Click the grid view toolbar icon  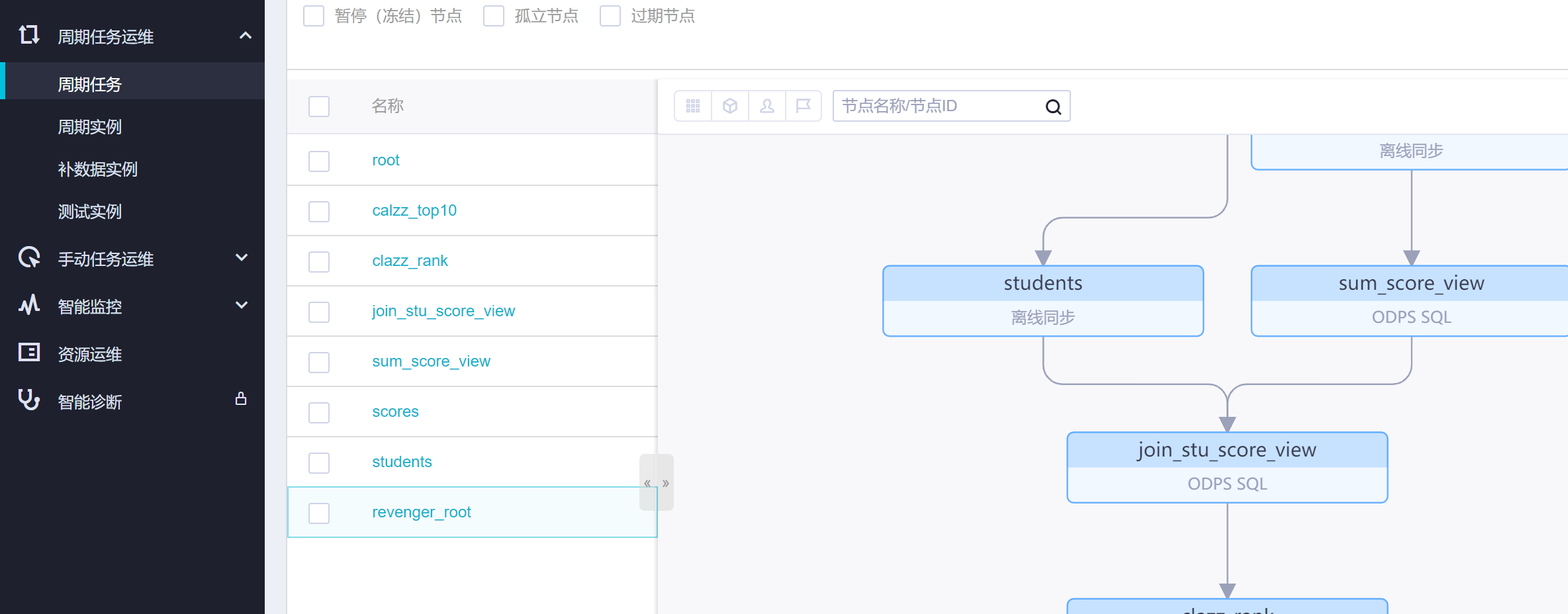point(693,106)
